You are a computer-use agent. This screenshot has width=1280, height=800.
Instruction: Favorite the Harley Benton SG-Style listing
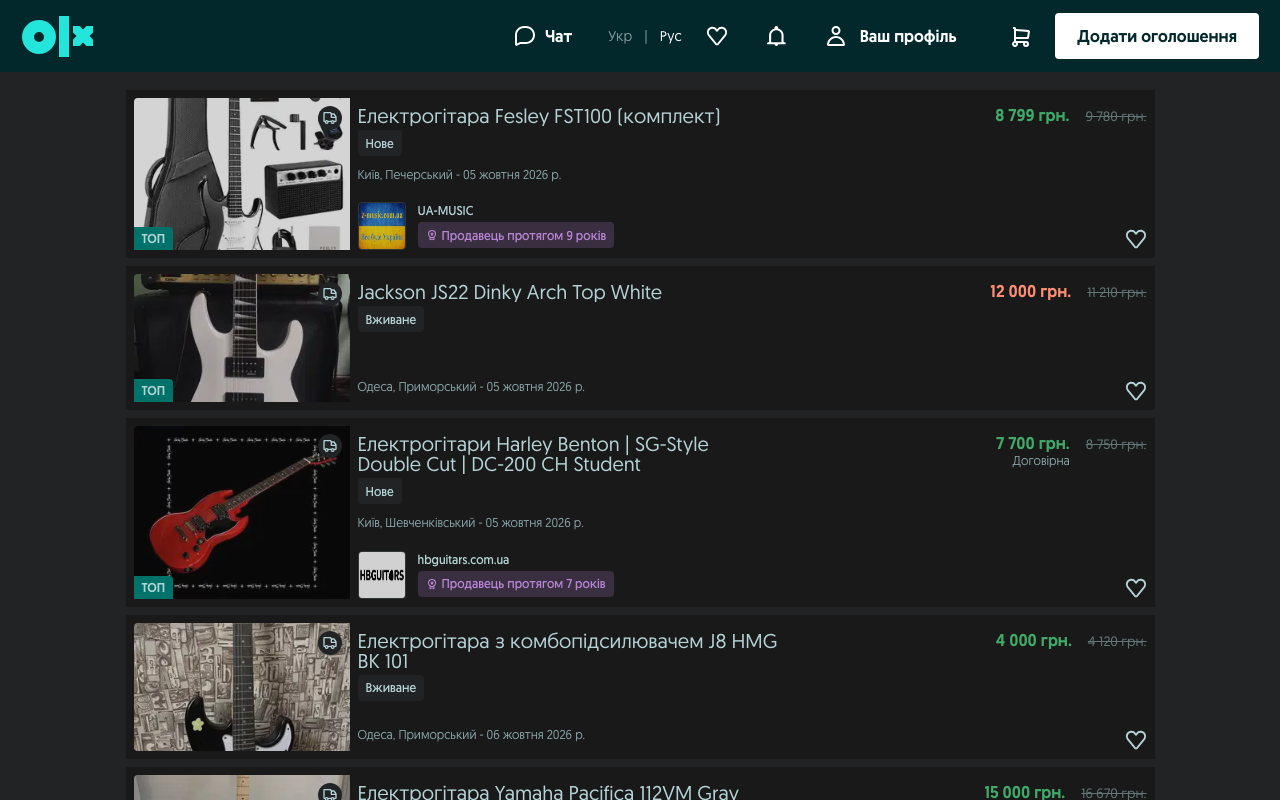[1136, 588]
